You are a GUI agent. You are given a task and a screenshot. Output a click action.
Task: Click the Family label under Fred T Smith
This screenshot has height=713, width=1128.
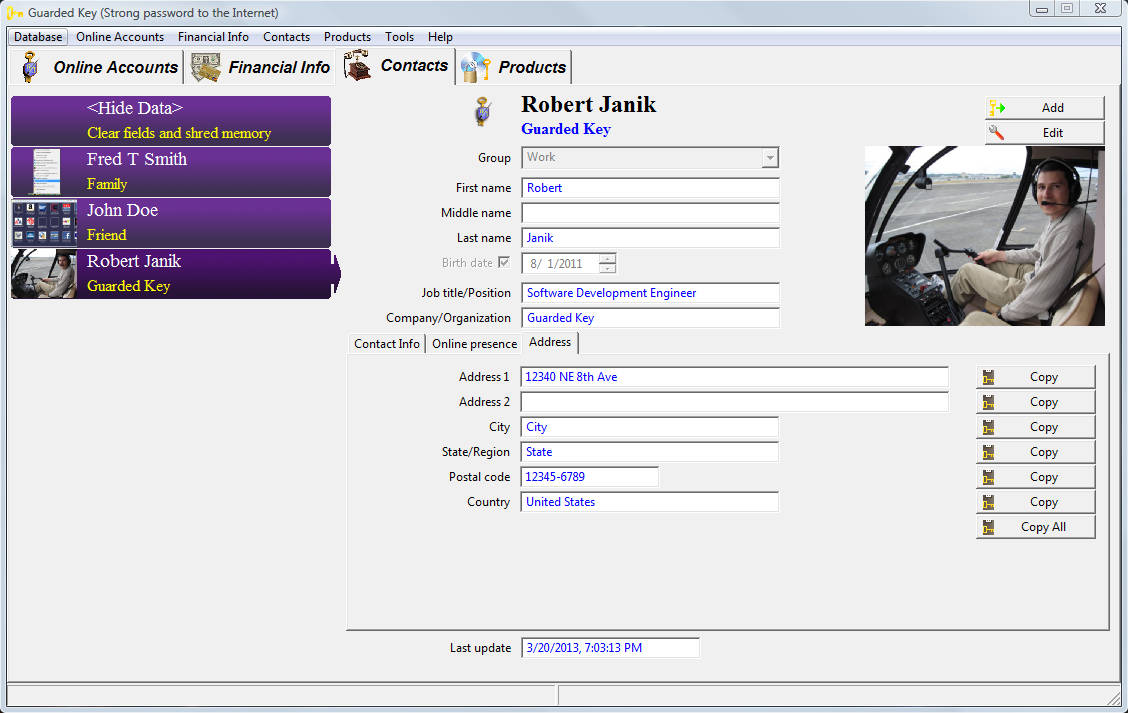coord(107,184)
